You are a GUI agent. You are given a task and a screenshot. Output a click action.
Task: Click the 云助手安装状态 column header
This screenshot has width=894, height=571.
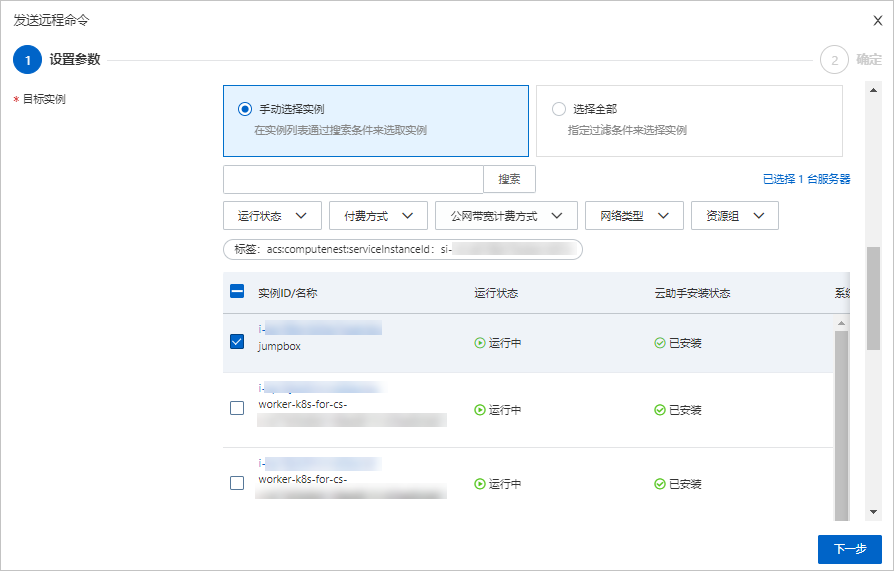[692, 293]
